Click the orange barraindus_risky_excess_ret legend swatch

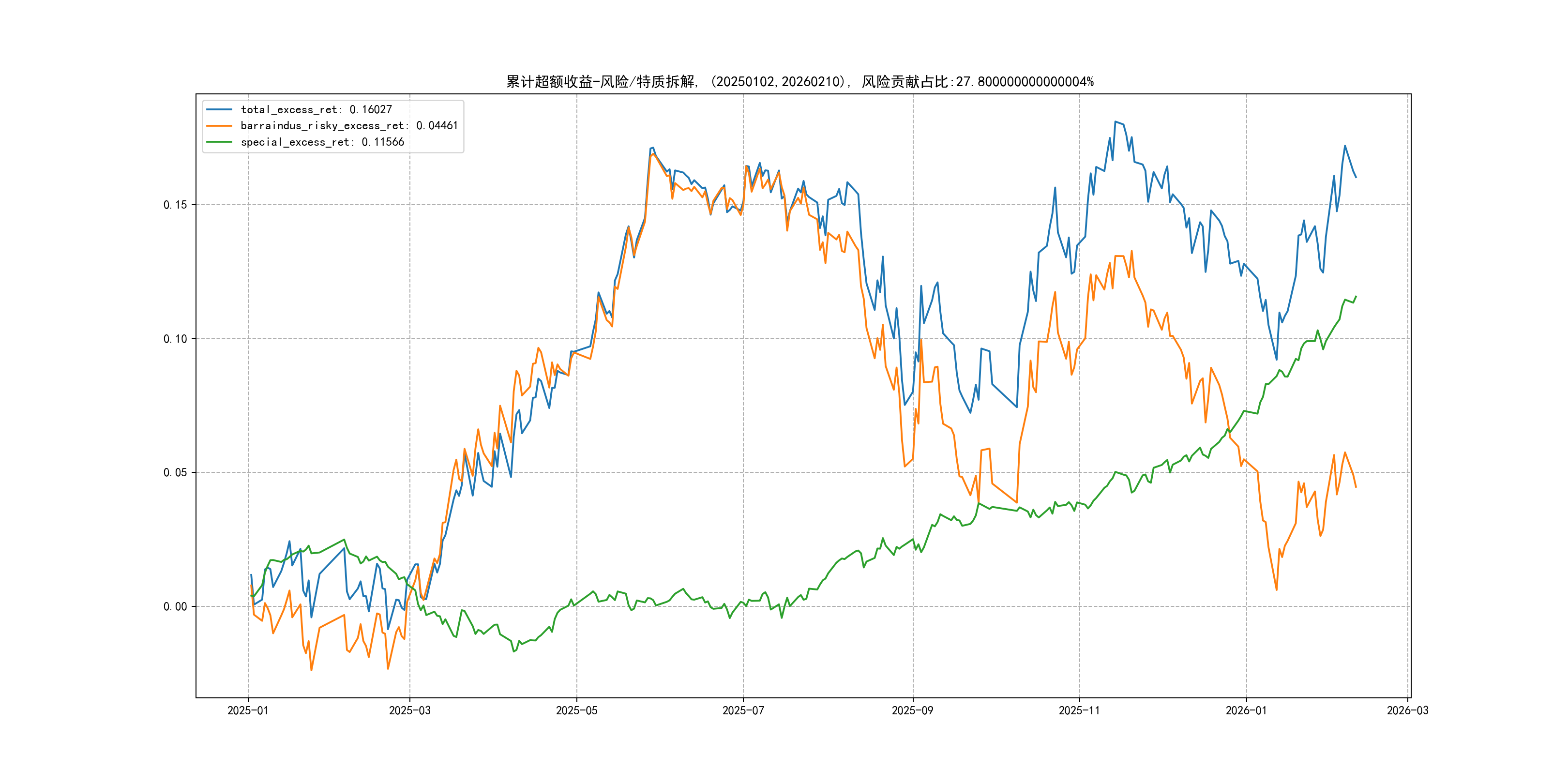click(x=219, y=126)
